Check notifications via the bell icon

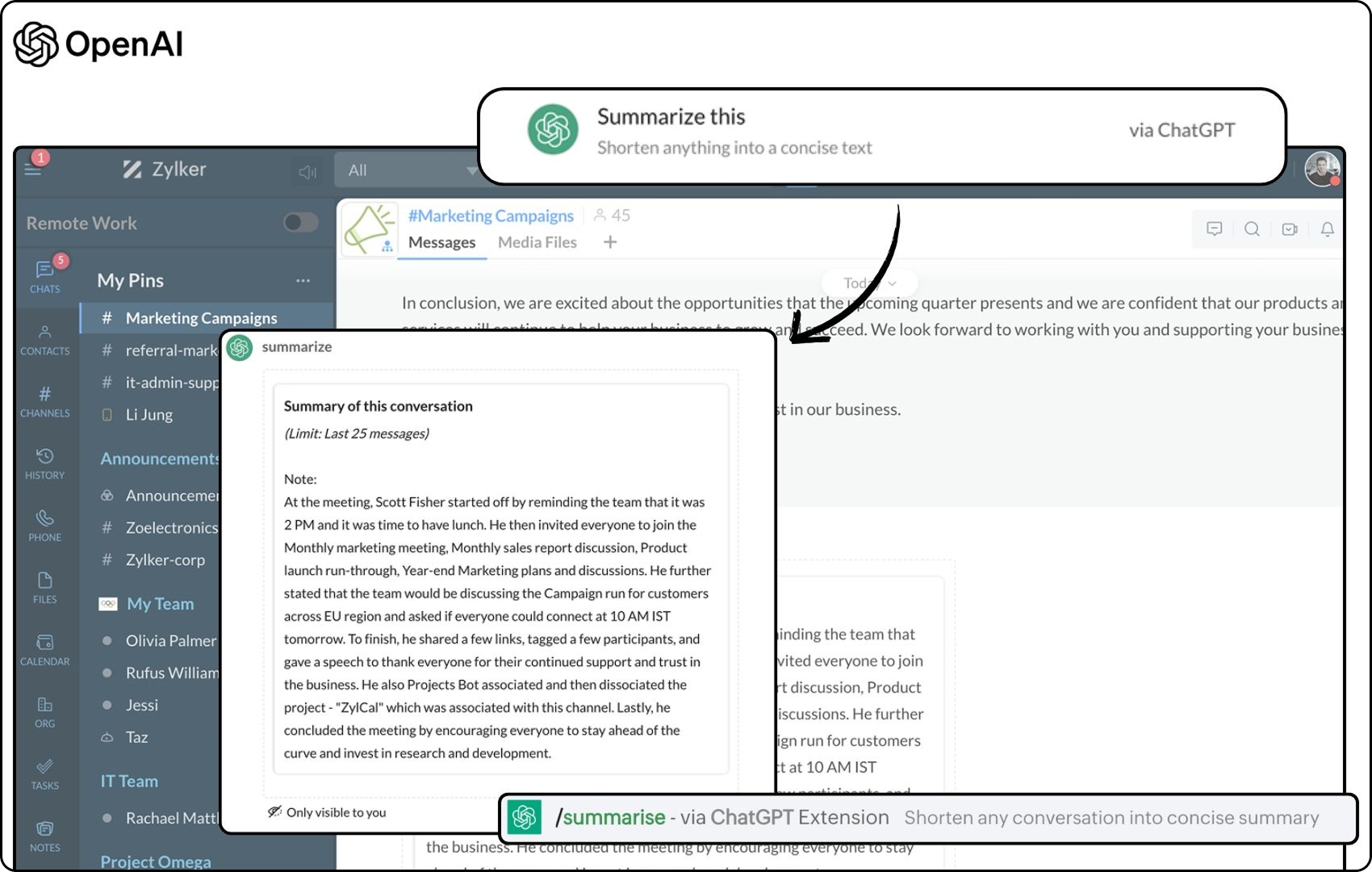click(x=1326, y=228)
